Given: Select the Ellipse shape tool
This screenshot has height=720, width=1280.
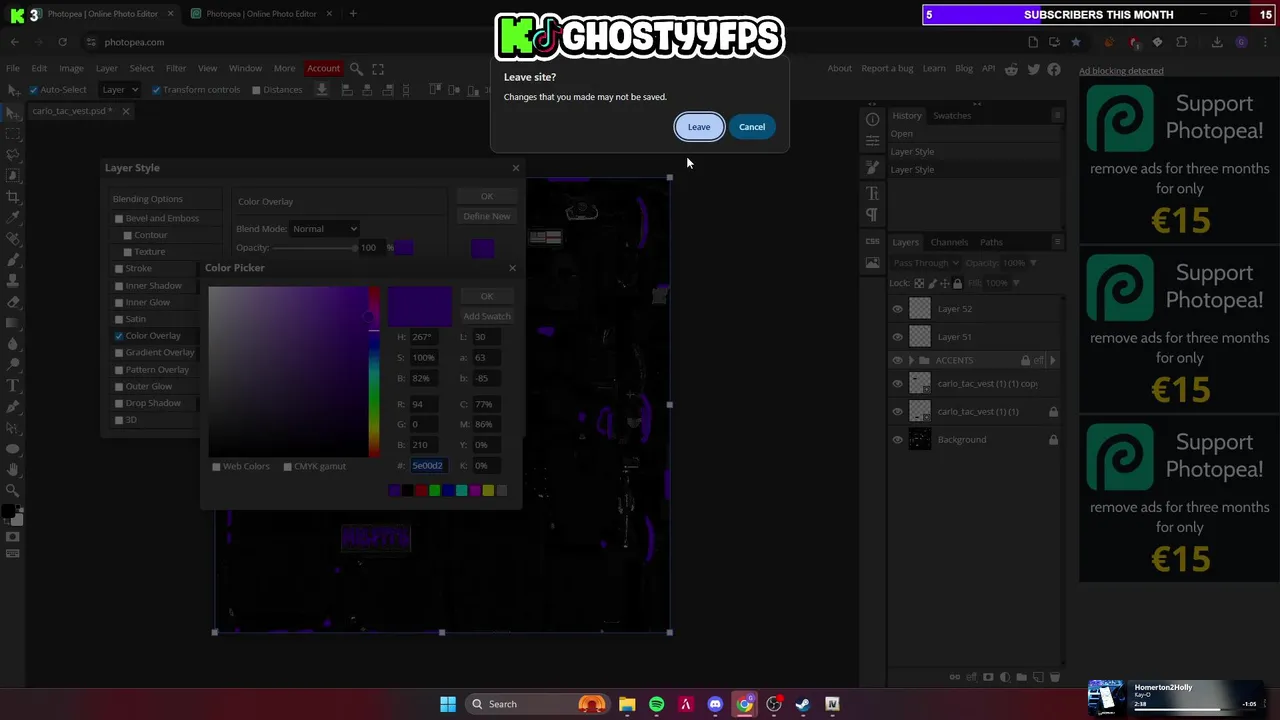Looking at the screenshot, I should point(13,449).
